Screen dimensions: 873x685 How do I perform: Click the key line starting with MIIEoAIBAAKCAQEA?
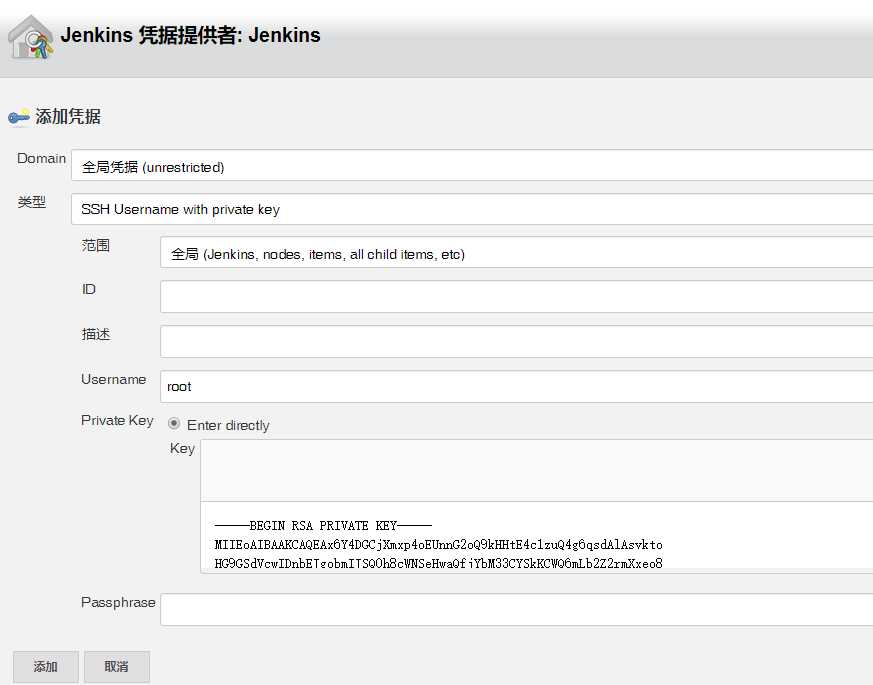click(x=438, y=545)
